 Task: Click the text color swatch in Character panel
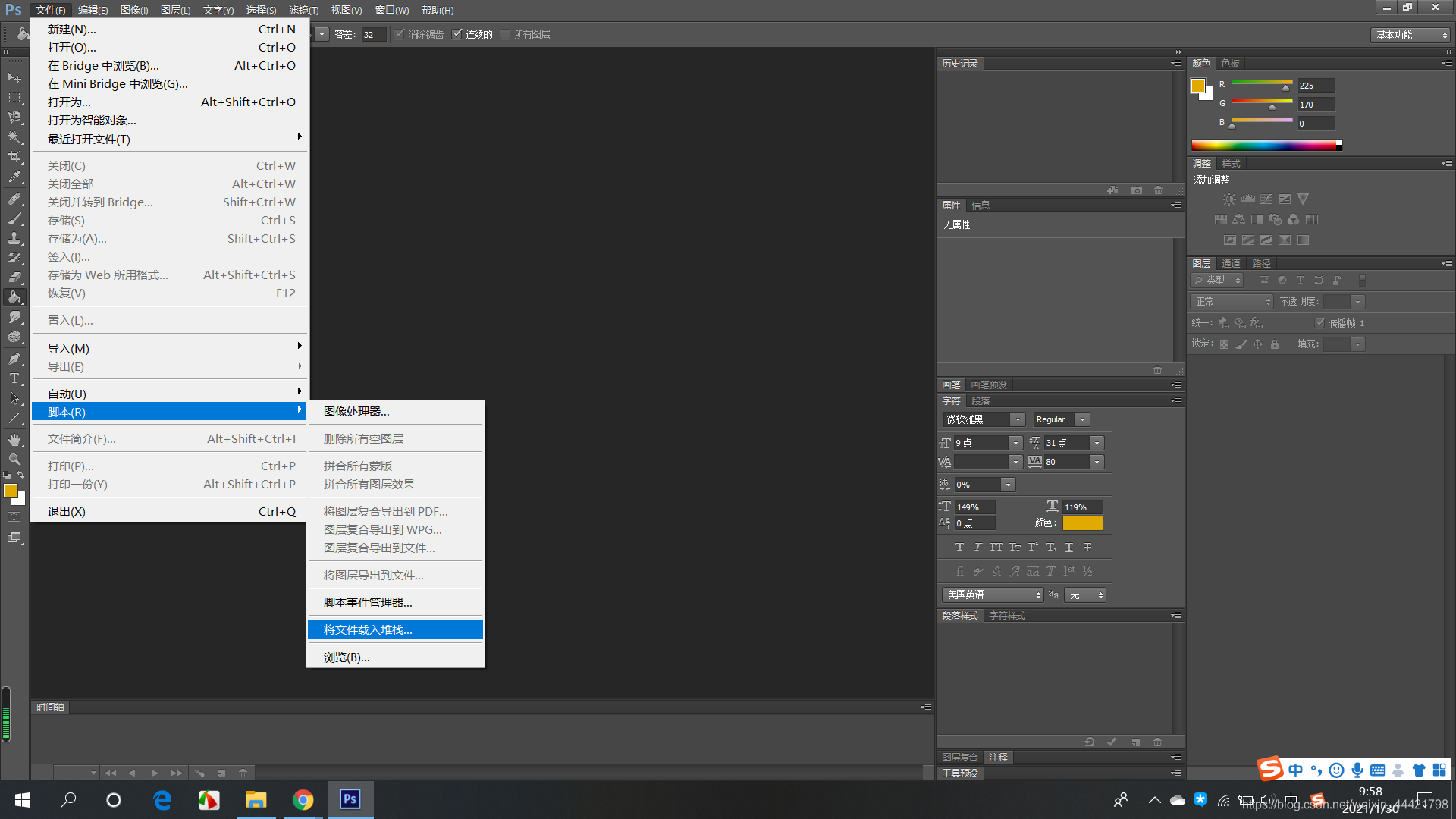click(x=1082, y=523)
